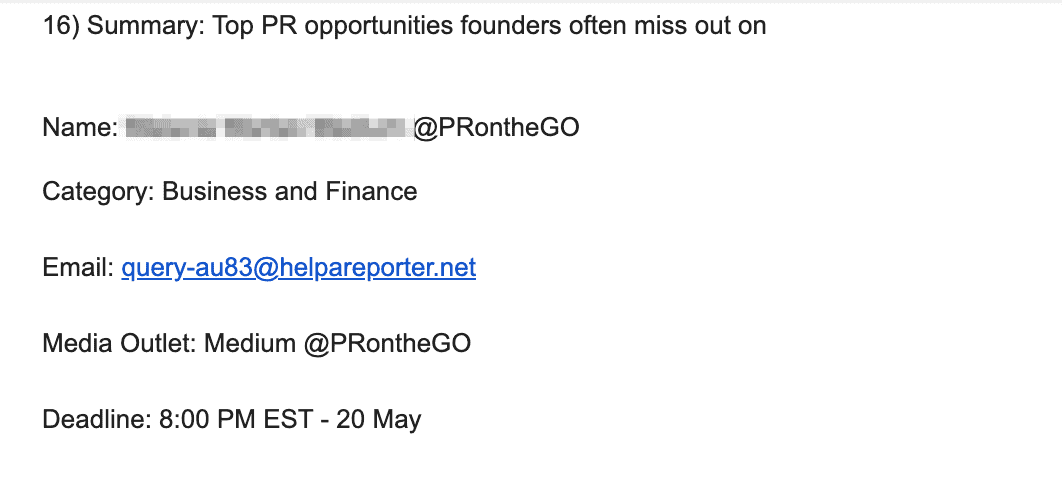This screenshot has width=1062, height=502.
Task: Click the word "Finance" in the category
Action: (x=371, y=191)
